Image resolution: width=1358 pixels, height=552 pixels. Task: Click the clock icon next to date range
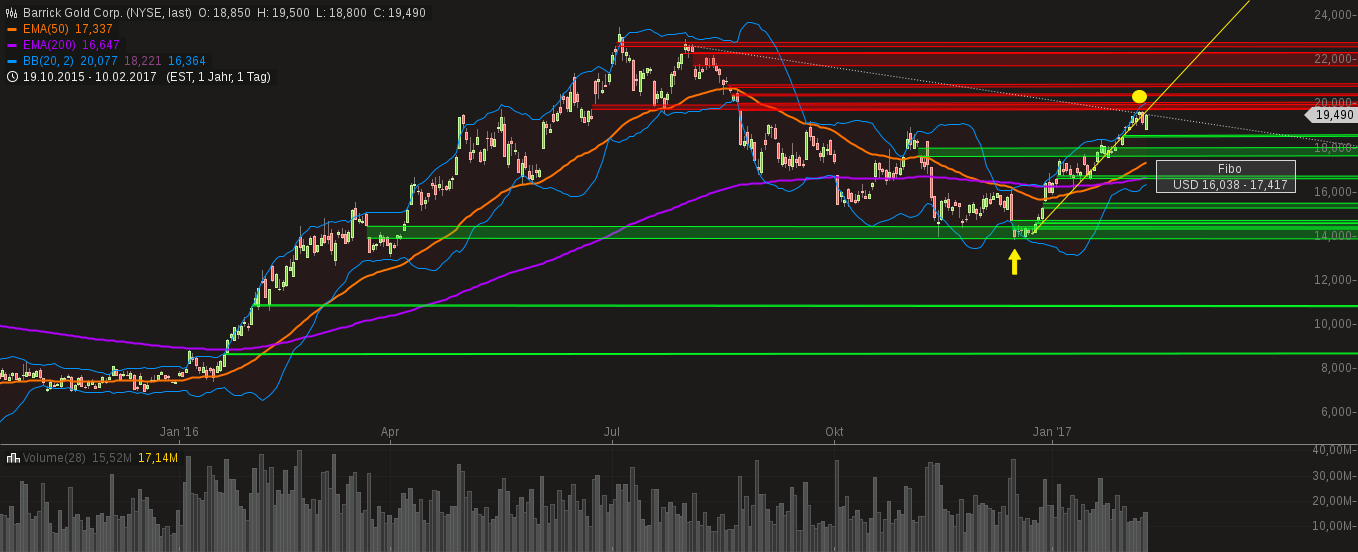[12, 76]
